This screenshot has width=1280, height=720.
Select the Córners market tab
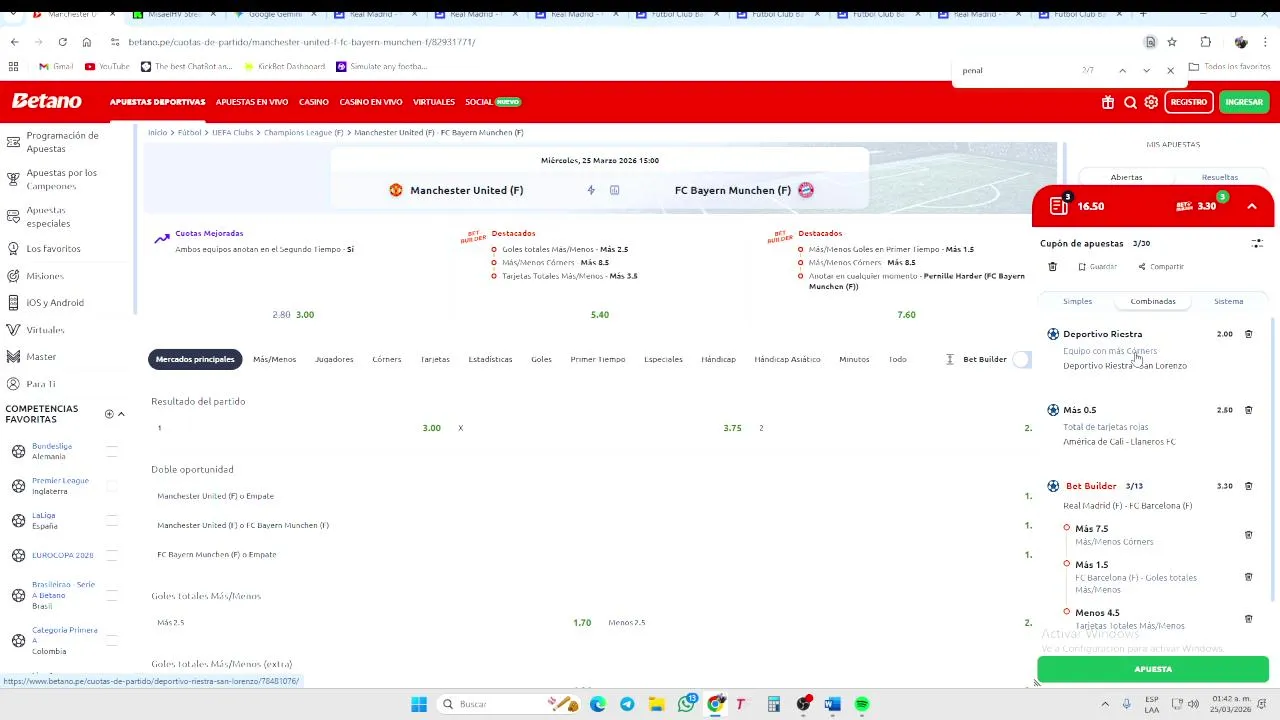tap(387, 359)
